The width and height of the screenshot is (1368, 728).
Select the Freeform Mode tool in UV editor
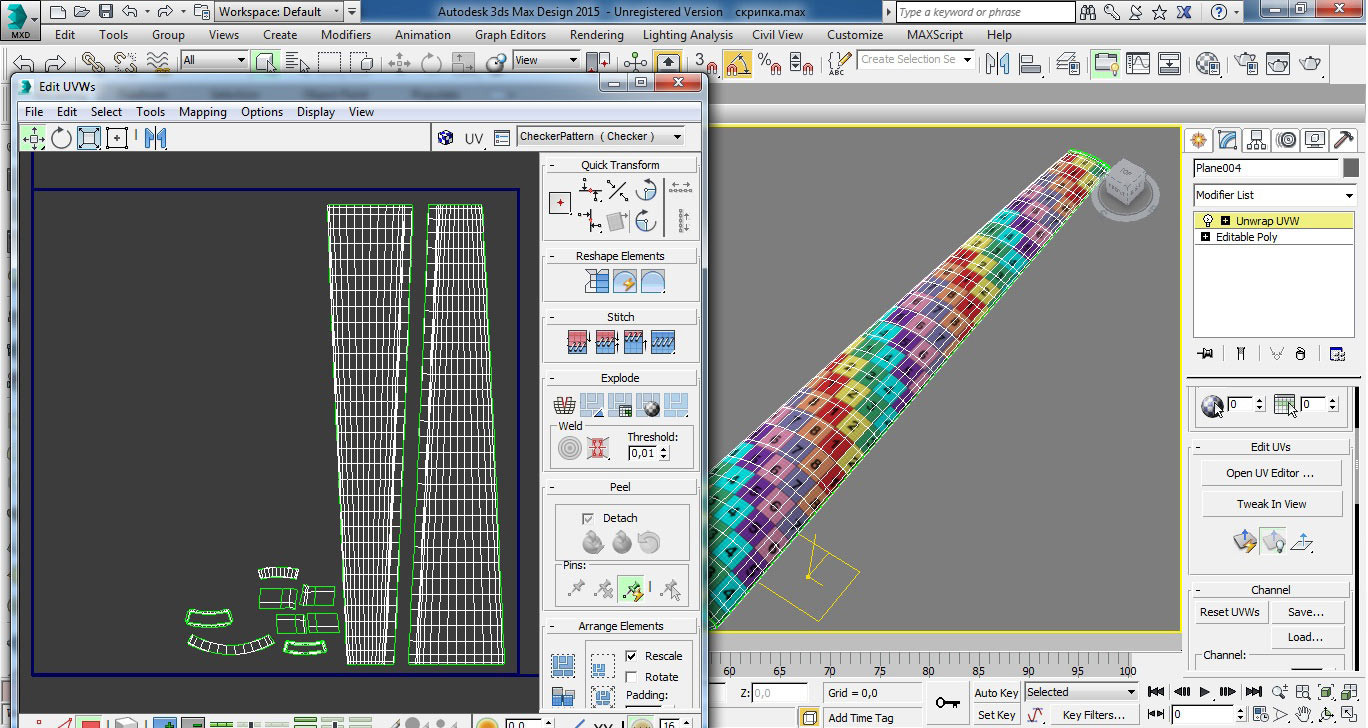(117, 138)
